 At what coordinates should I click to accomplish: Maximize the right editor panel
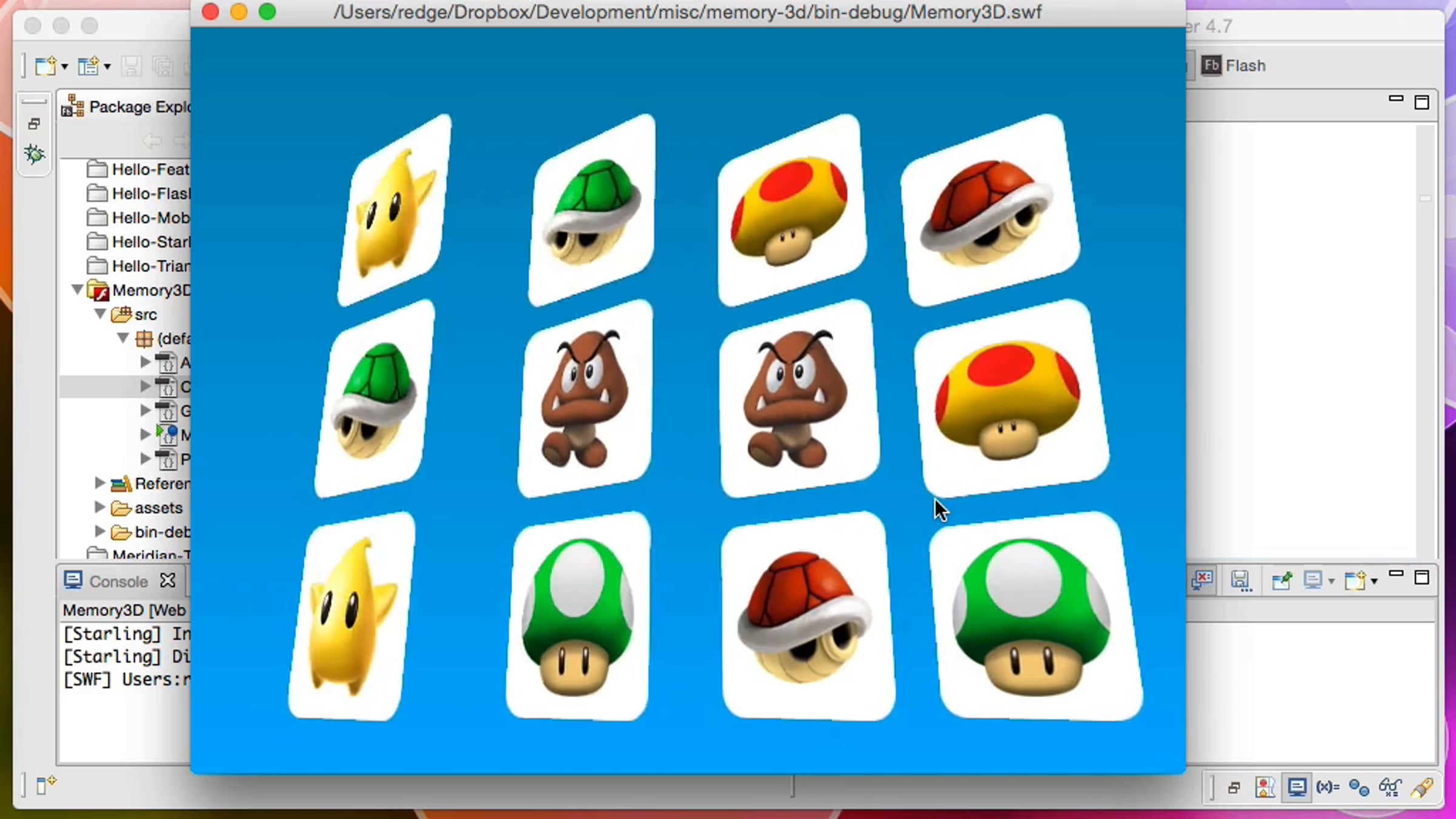pyautogui.click(x=1421, y=102)
